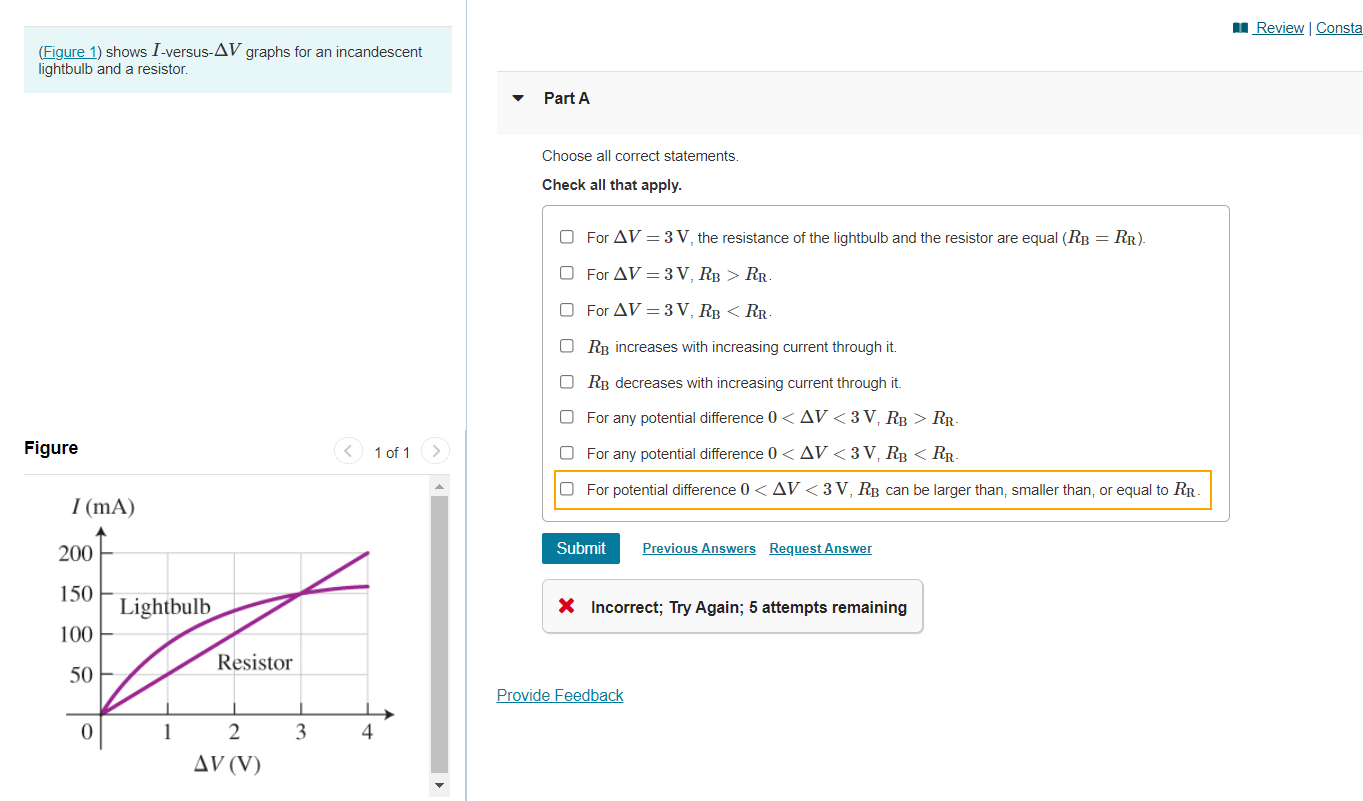Image resolution: width=1363 pixels, height=801 pixels.
Task: Click Request Answer
Action: (x=820, y=548)
